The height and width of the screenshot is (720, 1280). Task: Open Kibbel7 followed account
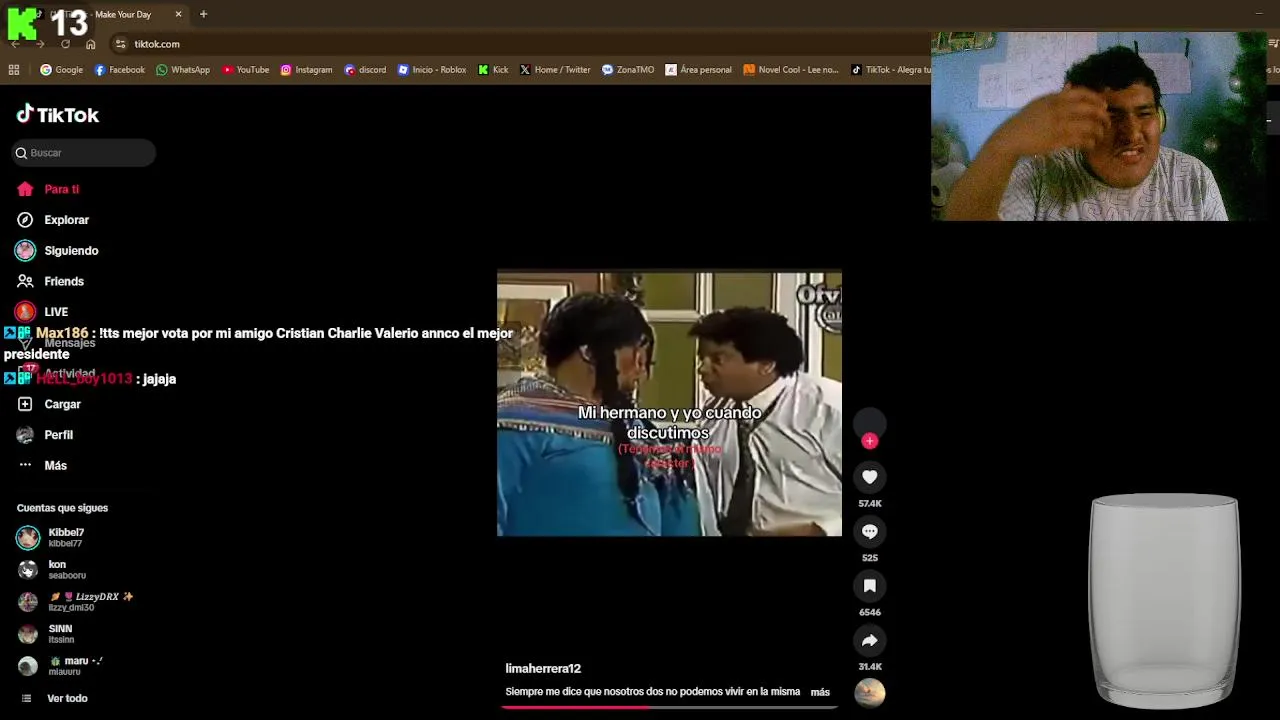point(50,538)
